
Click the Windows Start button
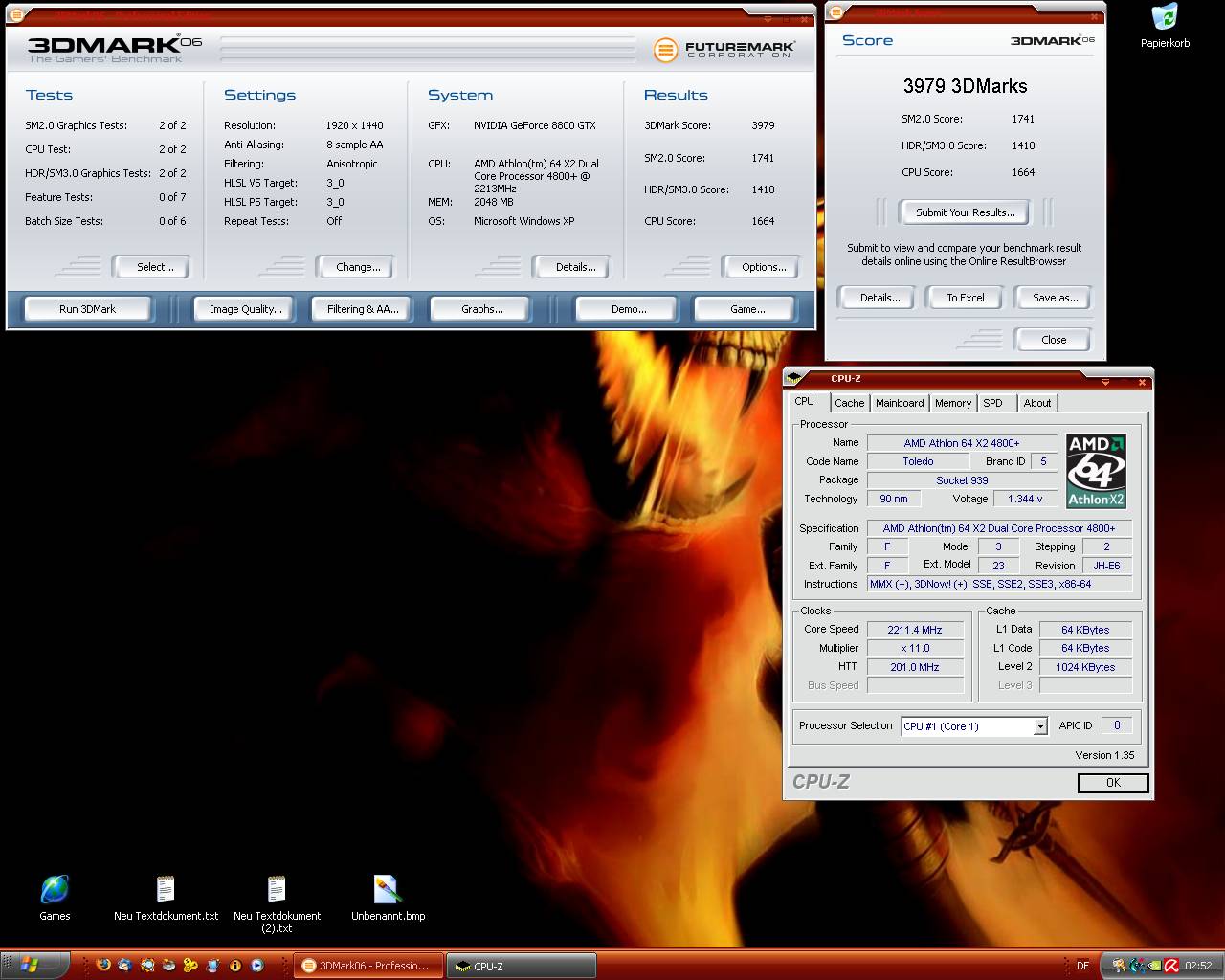pos(29,965)
